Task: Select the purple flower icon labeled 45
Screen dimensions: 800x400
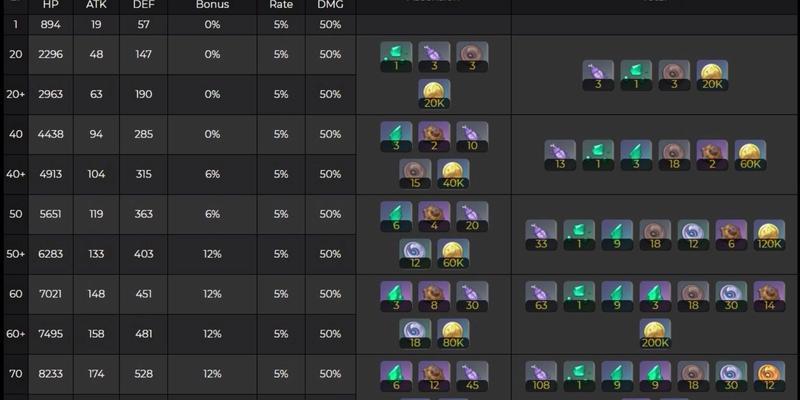Action: pyautogui.click(x=472, y=377)
